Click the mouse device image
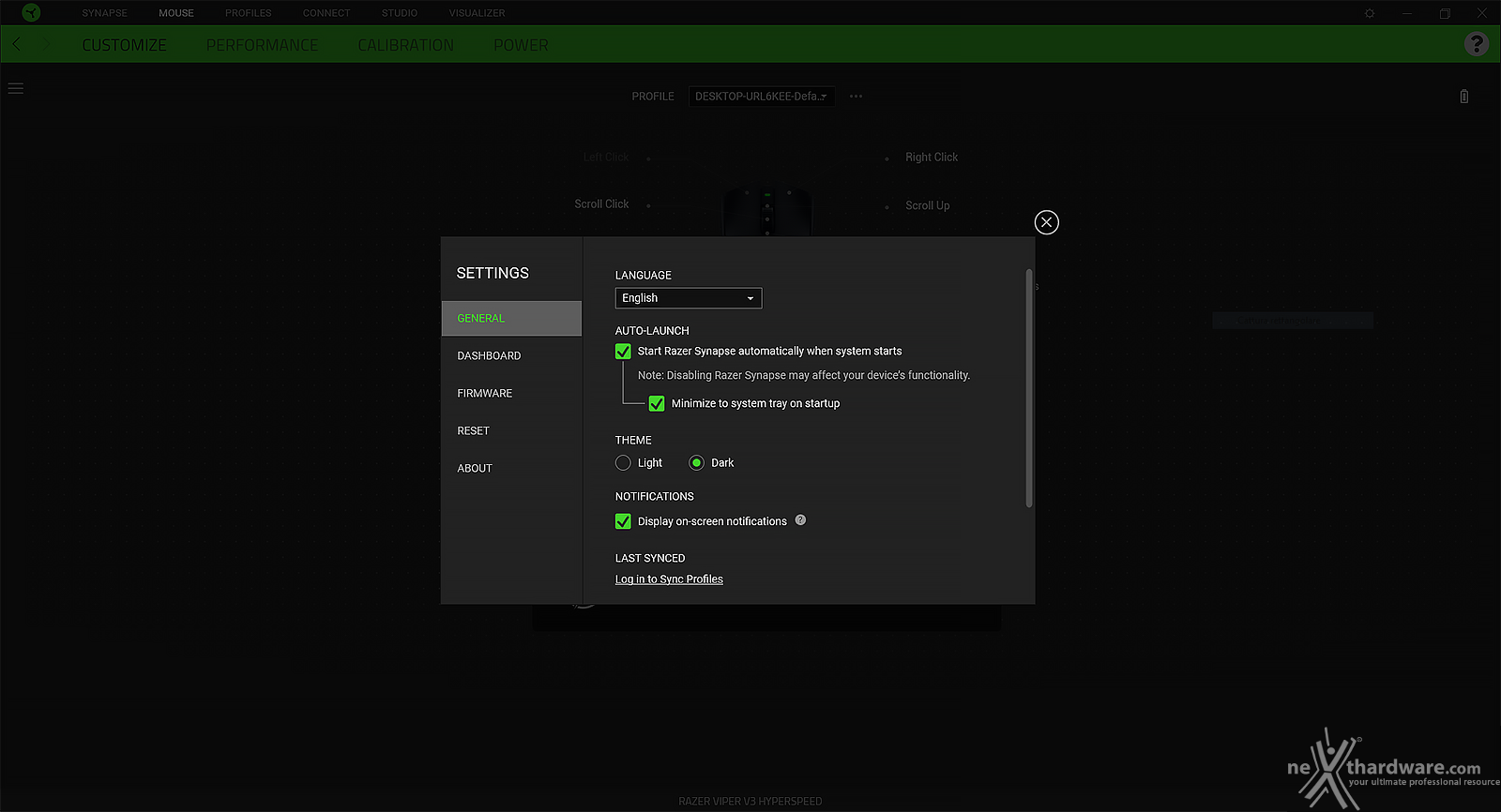The height and width of the screenshot is (812, 1501). [766, 212]
